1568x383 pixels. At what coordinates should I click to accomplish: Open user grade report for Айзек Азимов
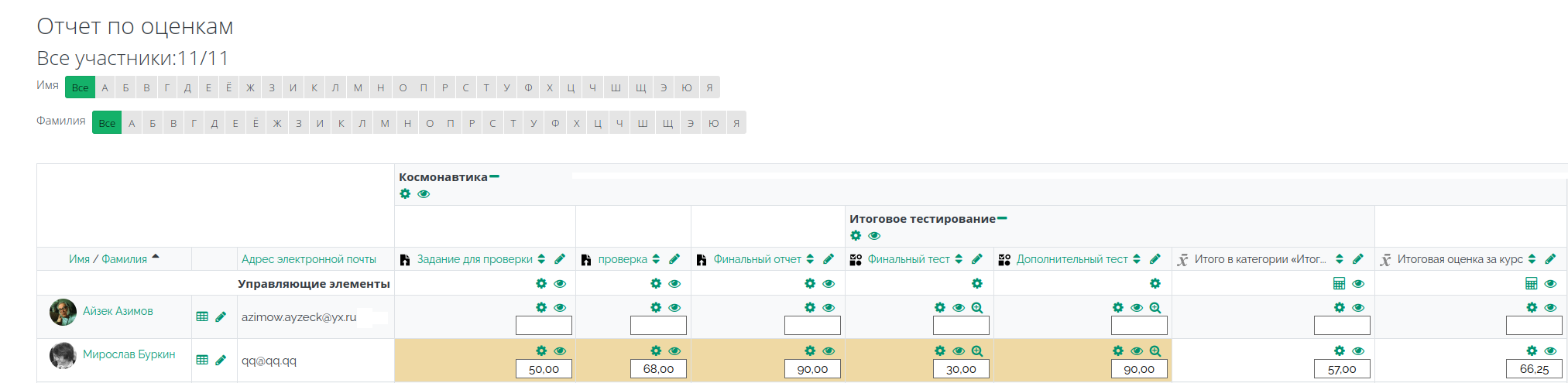(x=202, y=316)
